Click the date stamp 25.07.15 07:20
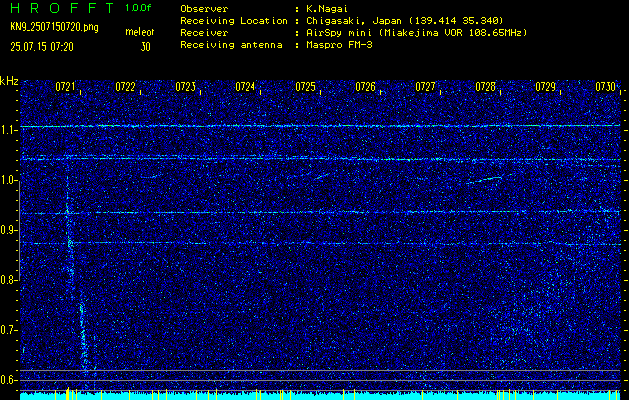Viewport: 629px width, 400px height. [x=42, y=47]
